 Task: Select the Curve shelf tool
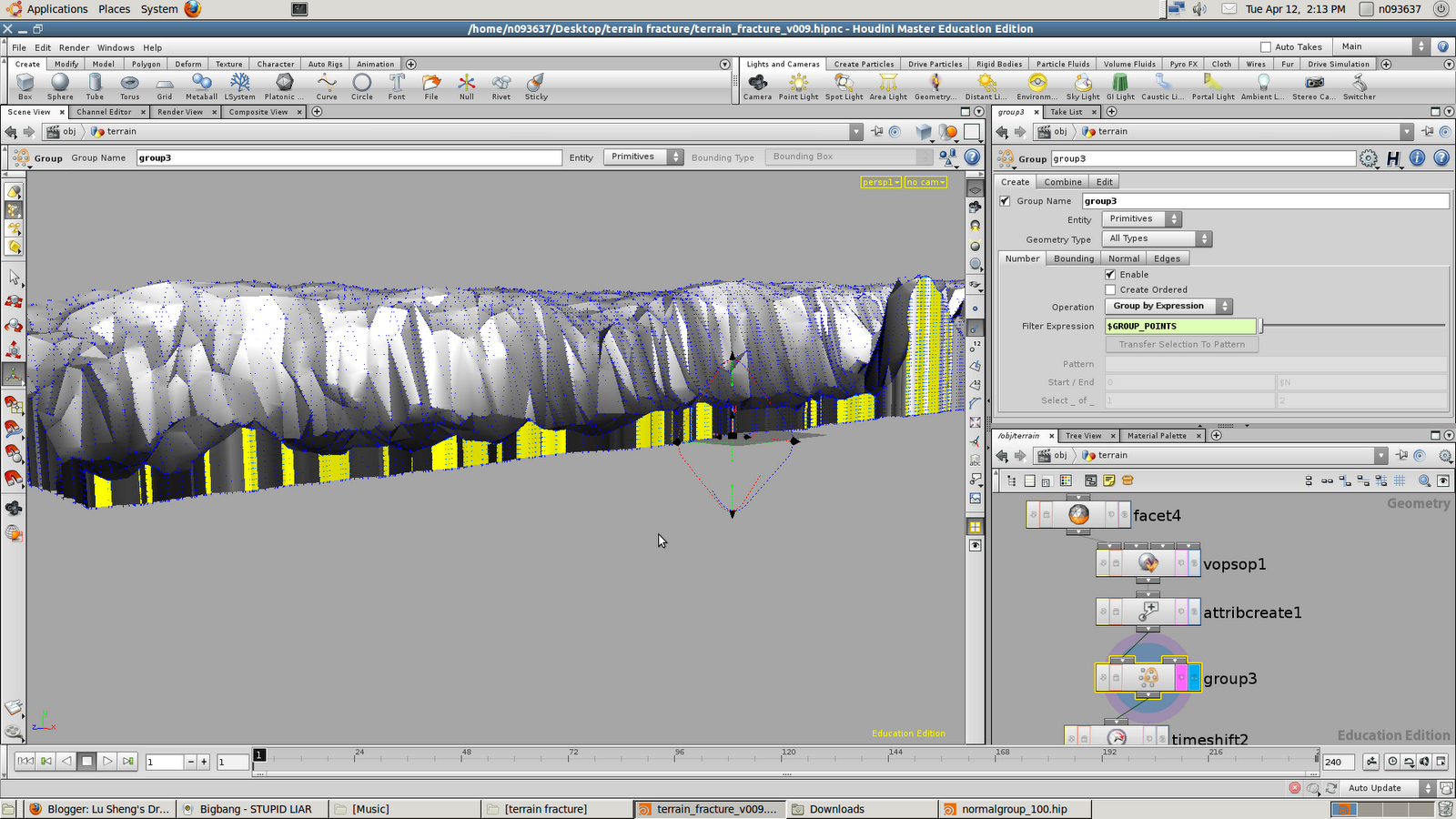click(327, 86)
